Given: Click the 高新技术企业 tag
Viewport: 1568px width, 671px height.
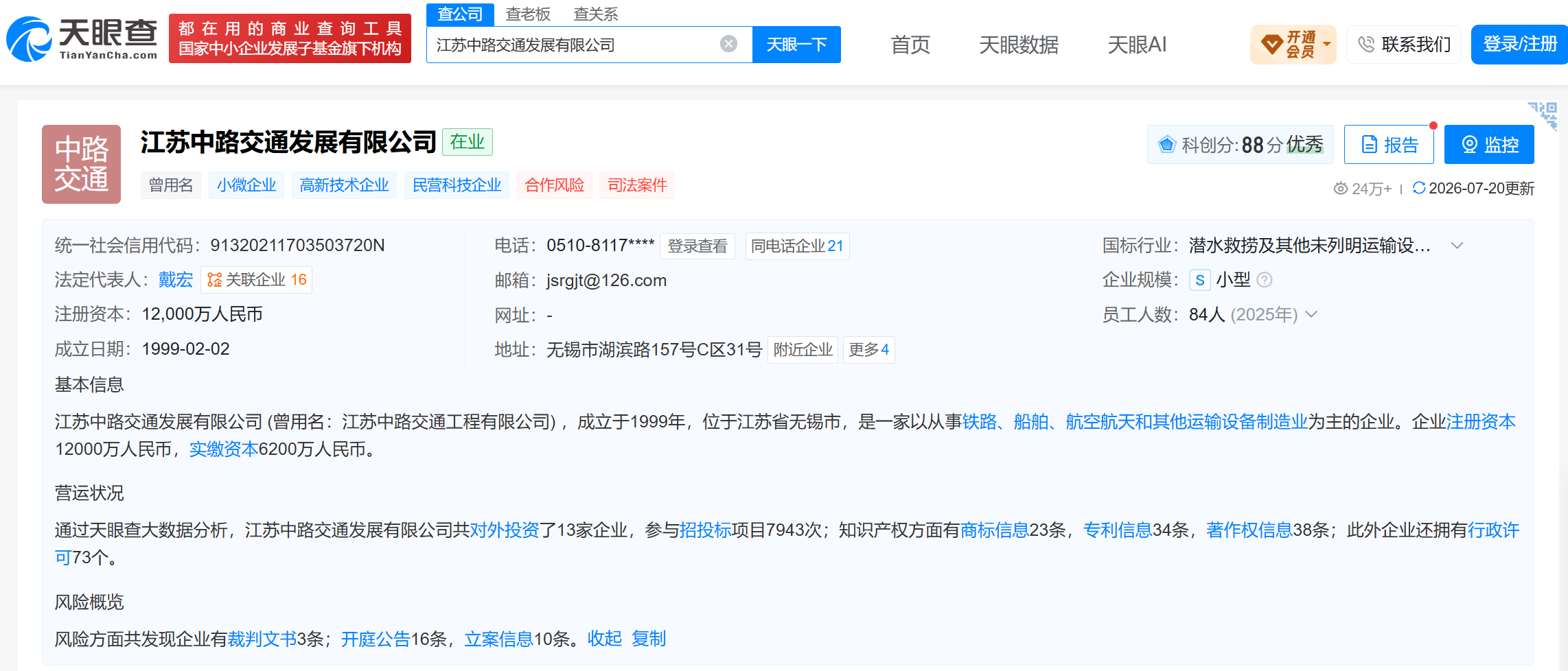Looking at the screenshot, I should point(344,185).
